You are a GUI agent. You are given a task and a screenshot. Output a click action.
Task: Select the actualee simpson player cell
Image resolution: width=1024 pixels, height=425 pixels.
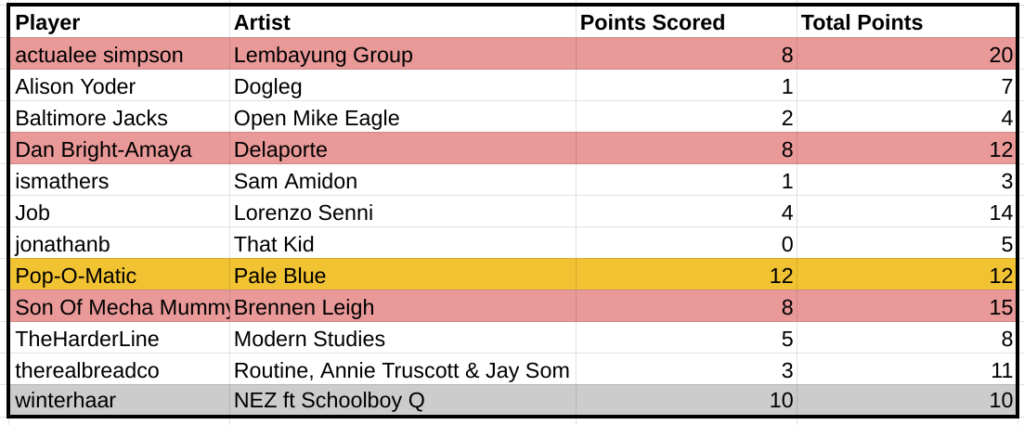[x=100, y=55]
